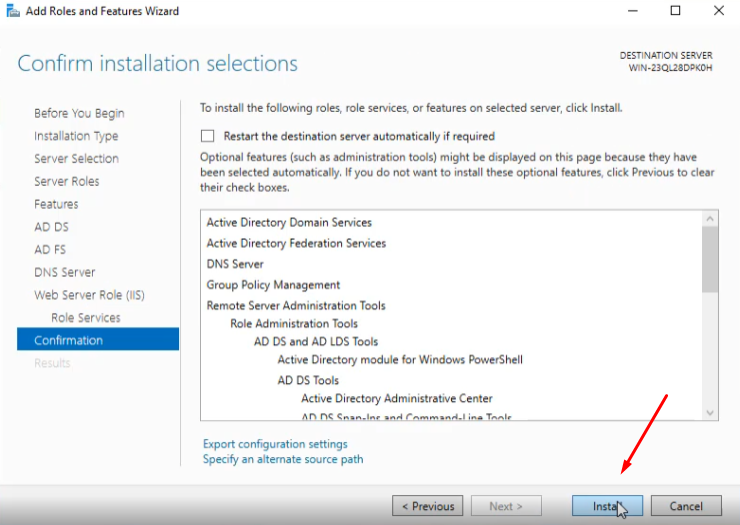Click the WIN-23QL28DPK0H destination server name
The image size is (740, 525).
(670, 68)
